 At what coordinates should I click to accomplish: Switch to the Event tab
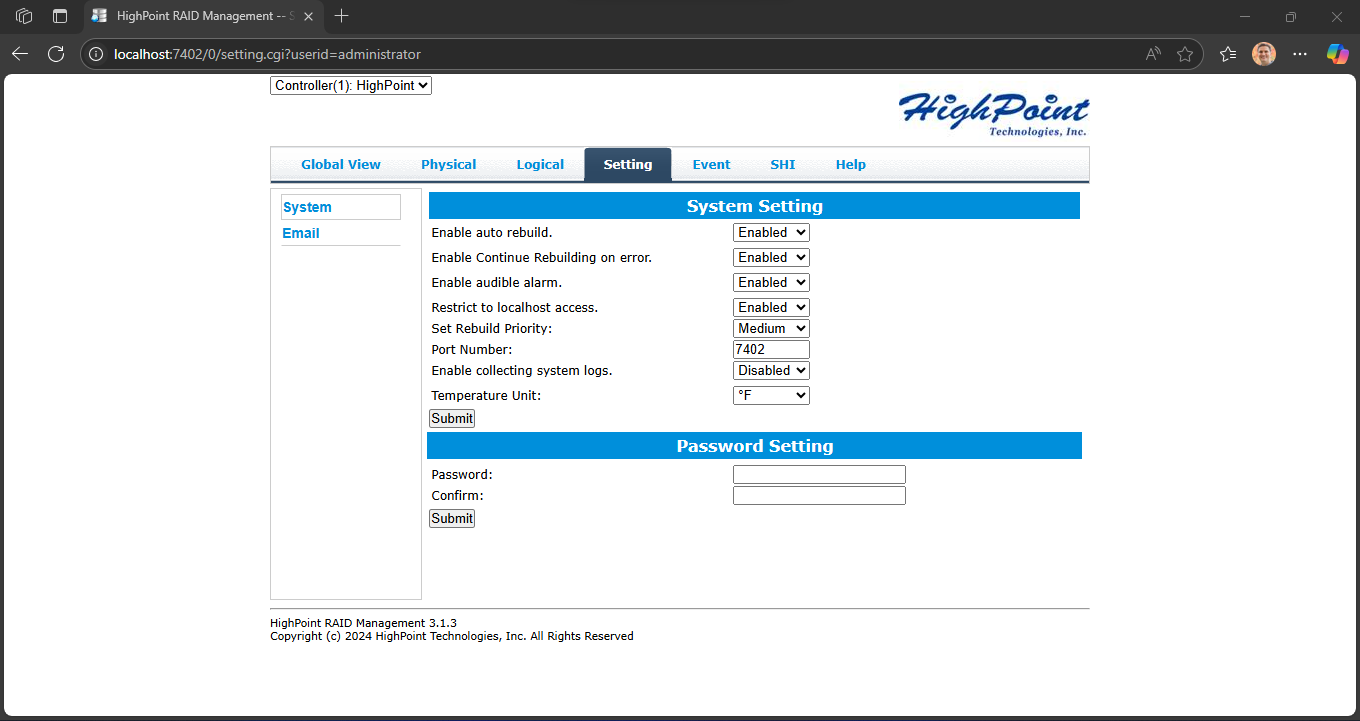click(711, 164)
